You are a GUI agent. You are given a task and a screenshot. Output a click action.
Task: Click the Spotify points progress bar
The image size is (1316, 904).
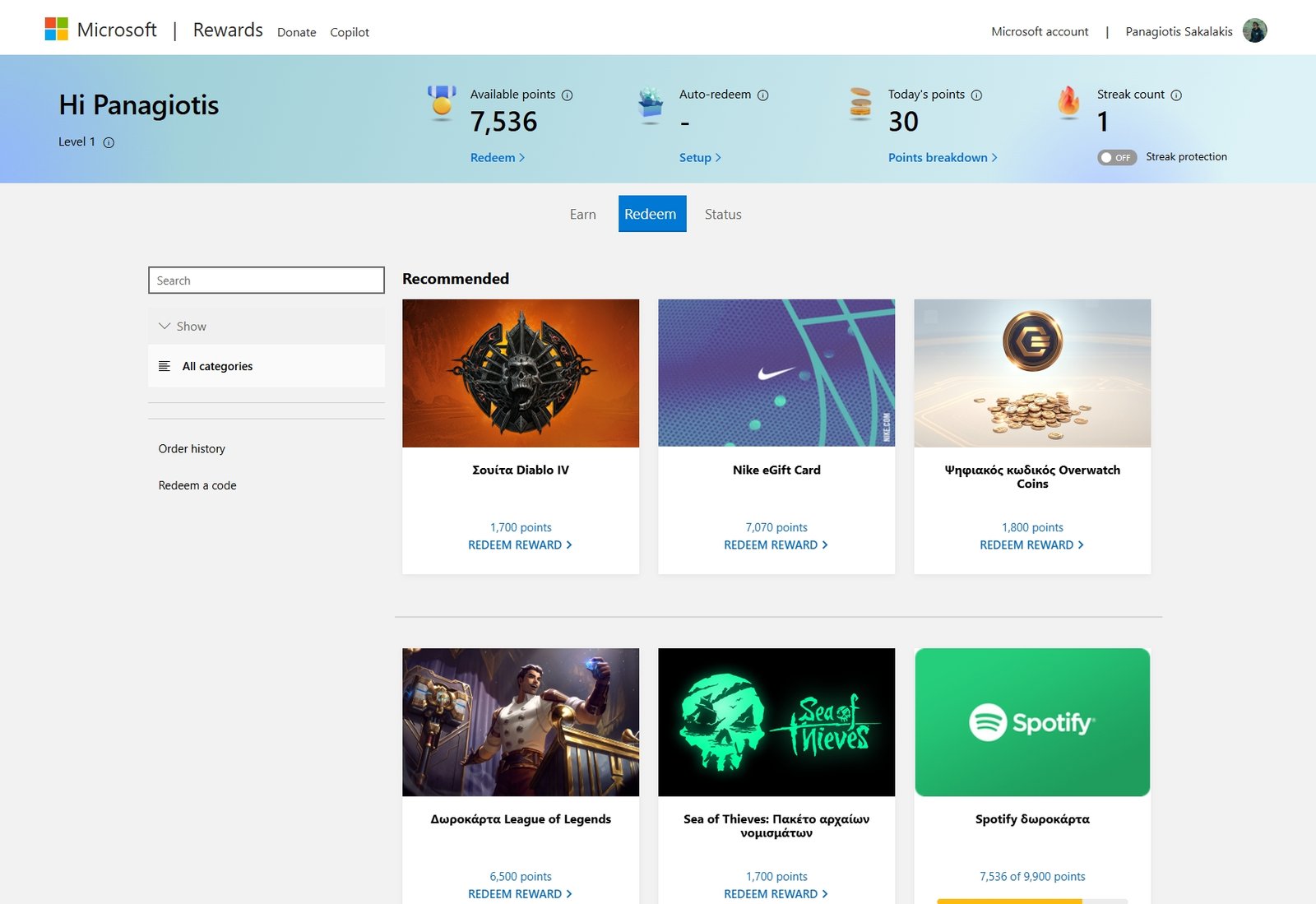(x=1032, y=902)
